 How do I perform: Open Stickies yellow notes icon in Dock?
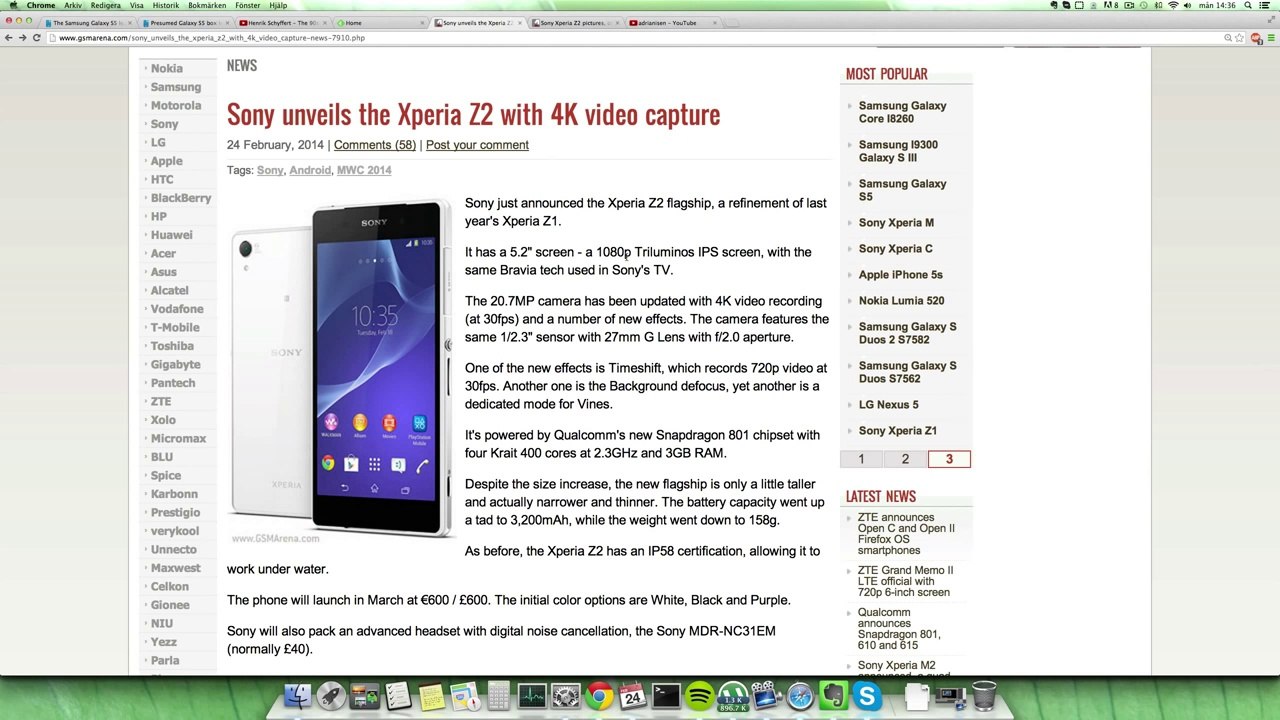[431, 695]
